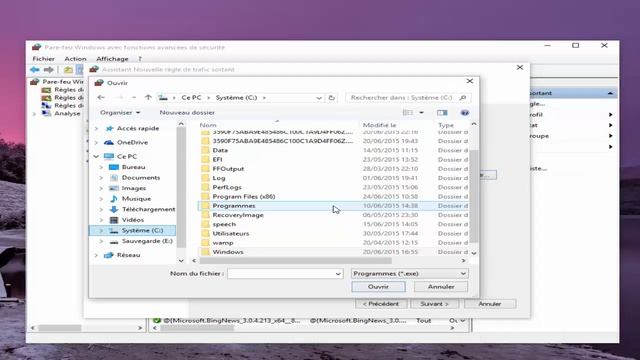
Task: Select the Log folder
Action: 219,178
